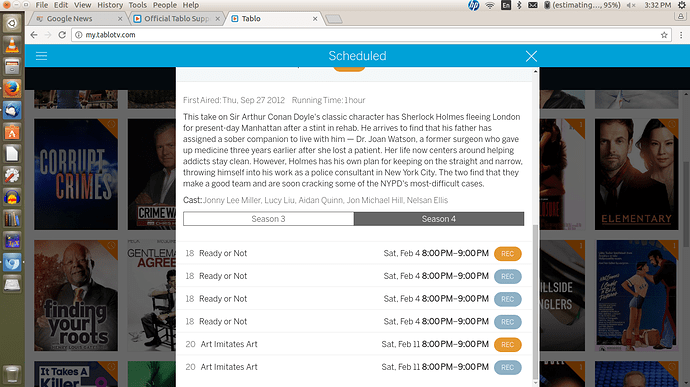Image resolution: width=690 pixels, height=387 pixels.
Task: Reload the my.tablotv.com page
Action: 62,35
